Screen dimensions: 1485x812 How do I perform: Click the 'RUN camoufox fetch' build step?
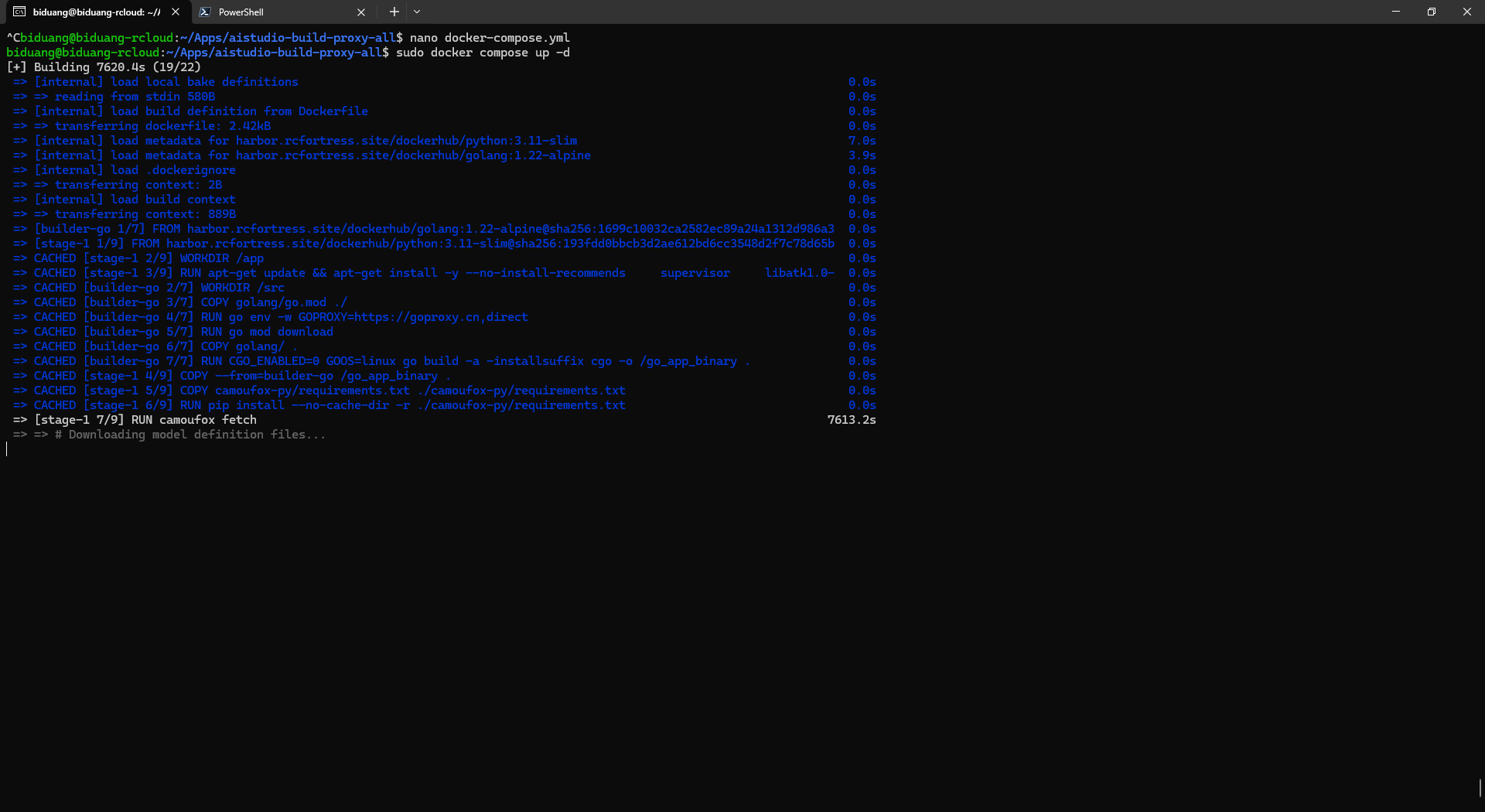pos(193,420)
